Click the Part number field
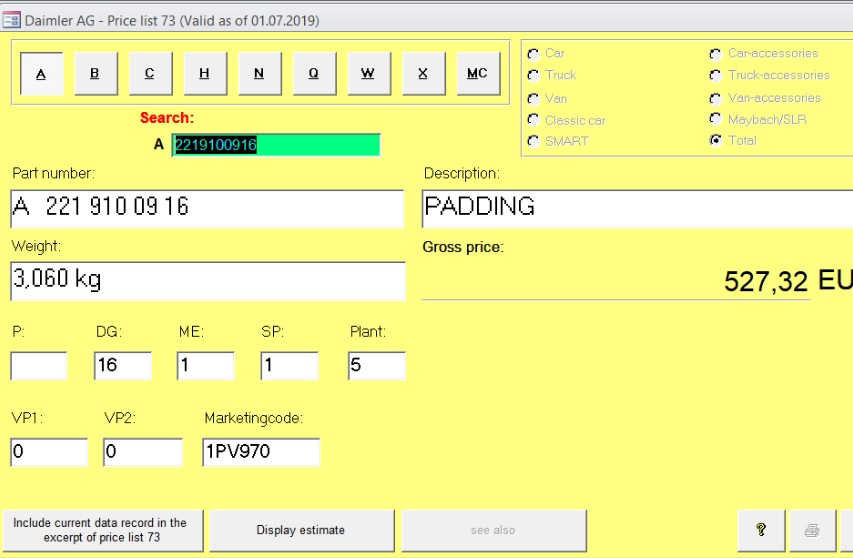This screenshot has width=853, height=558. 207,208
